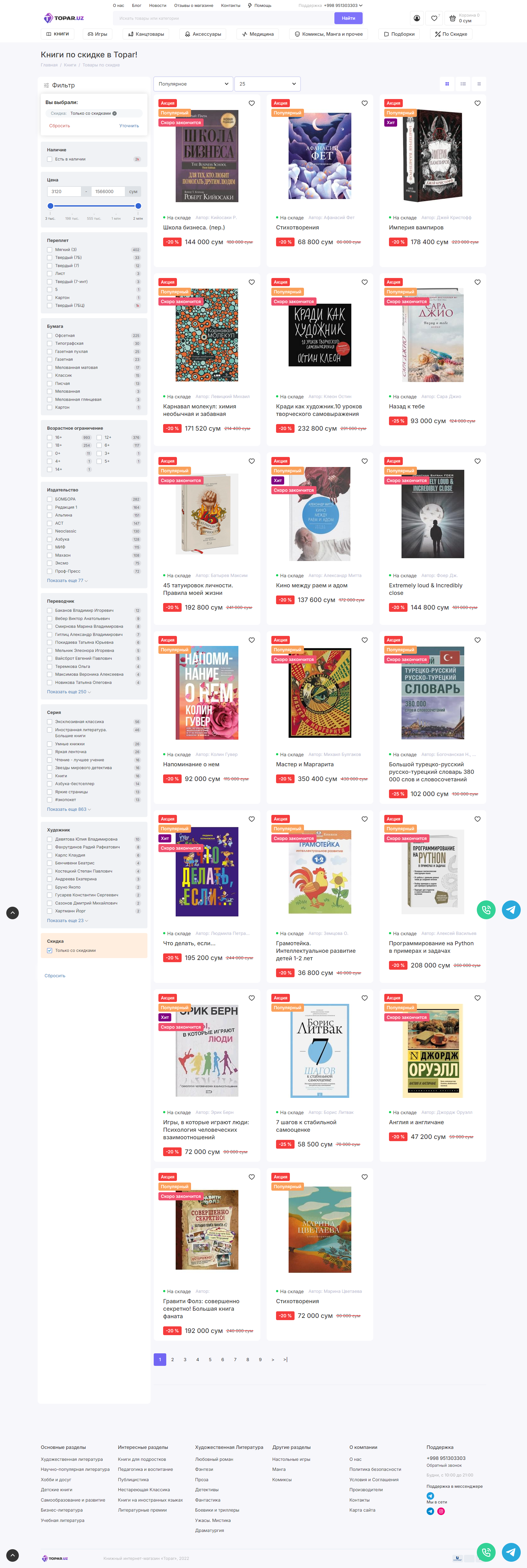This screenshot has height=1568, width=527.
Task: Open the Популярное sorting dropdown
Action: (x=193, y=84)
